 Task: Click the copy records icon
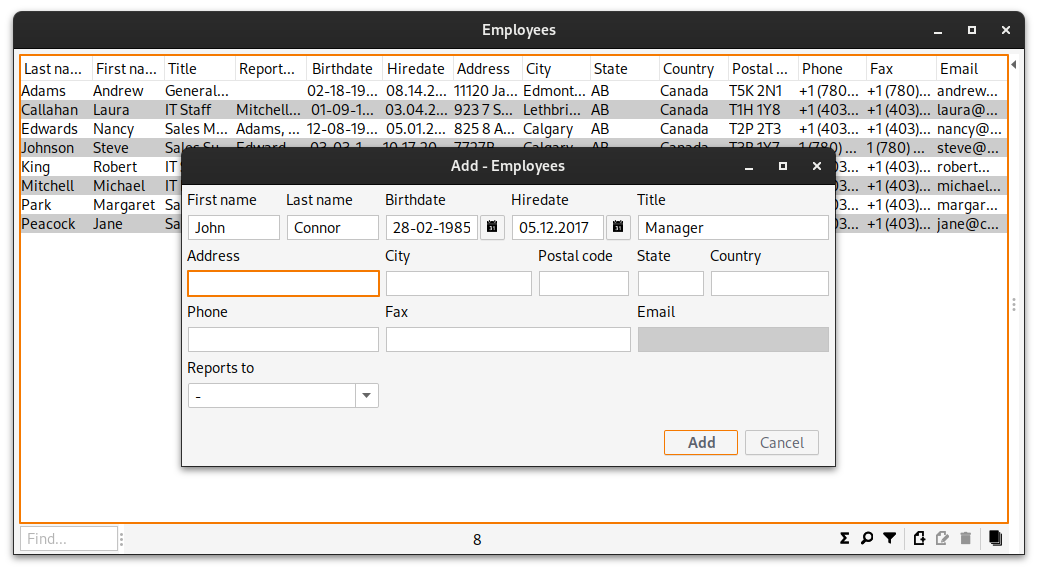coord(995,539)
